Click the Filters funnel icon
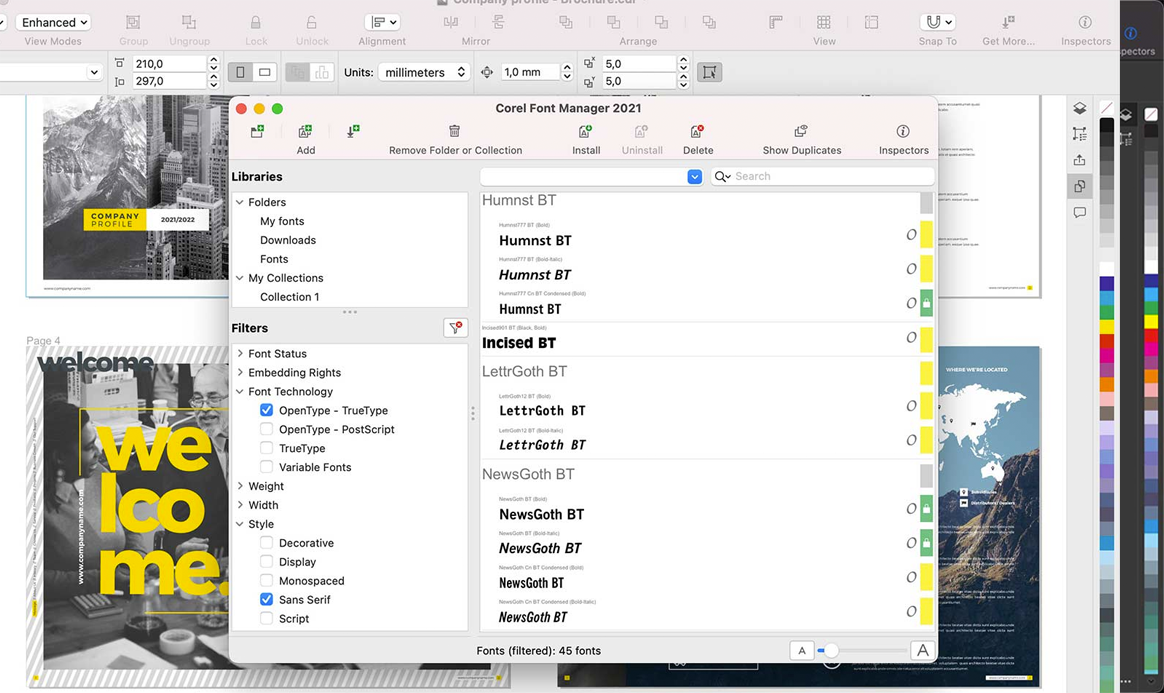This screenshot has width=1164, height=693. click(455, 327)
